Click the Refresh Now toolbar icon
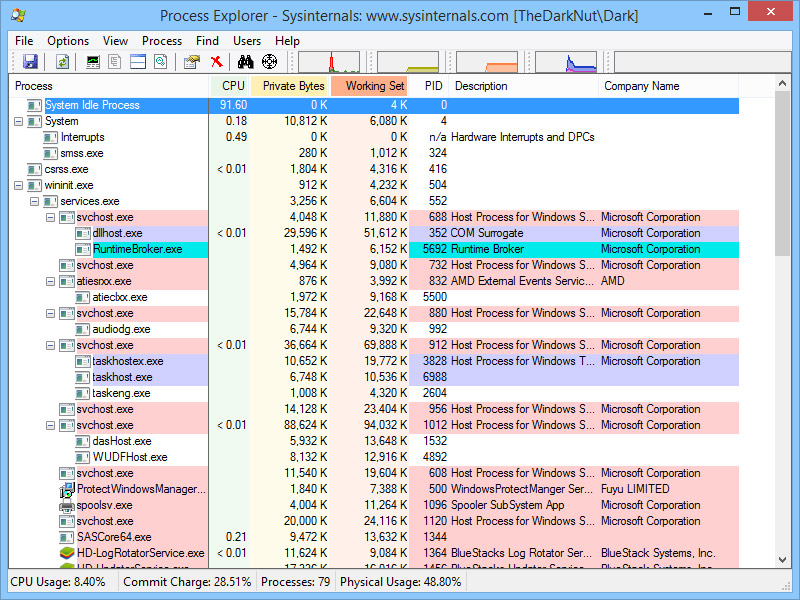The image size is (800, 600). coord(62,62)
